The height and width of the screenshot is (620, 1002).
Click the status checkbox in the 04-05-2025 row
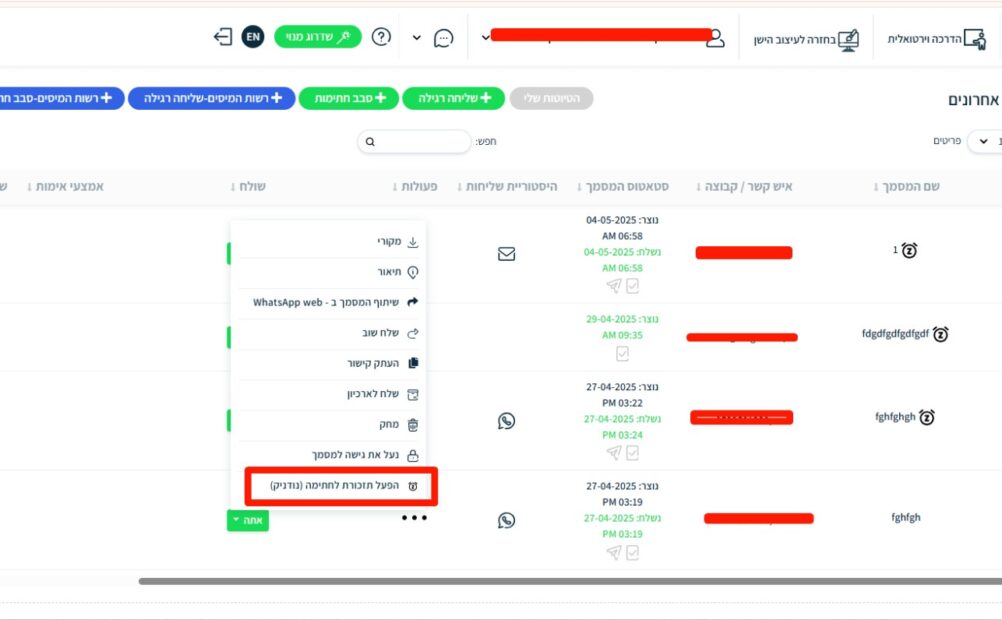coord(632,285)
